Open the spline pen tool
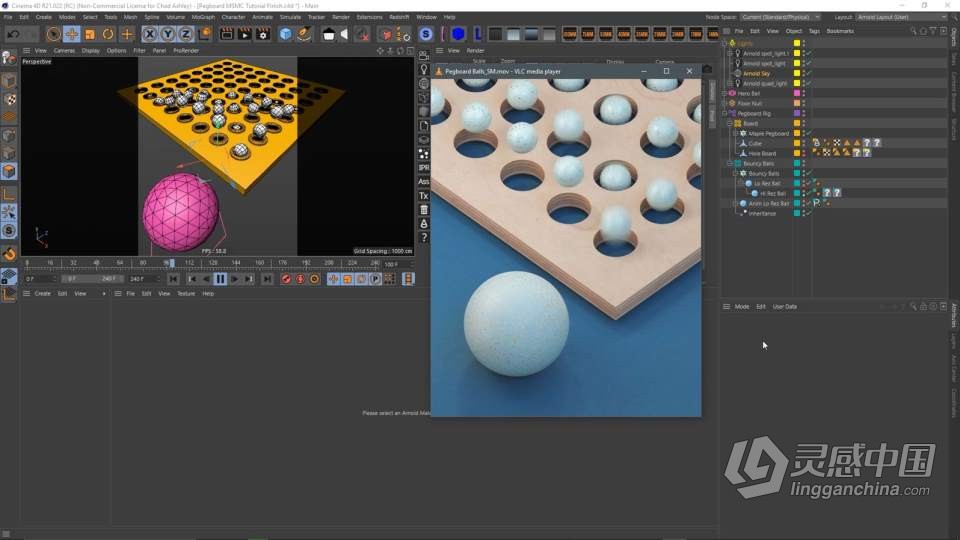Image resolution: width=960 pixels, height=540 pixels. tap(304, 34)
